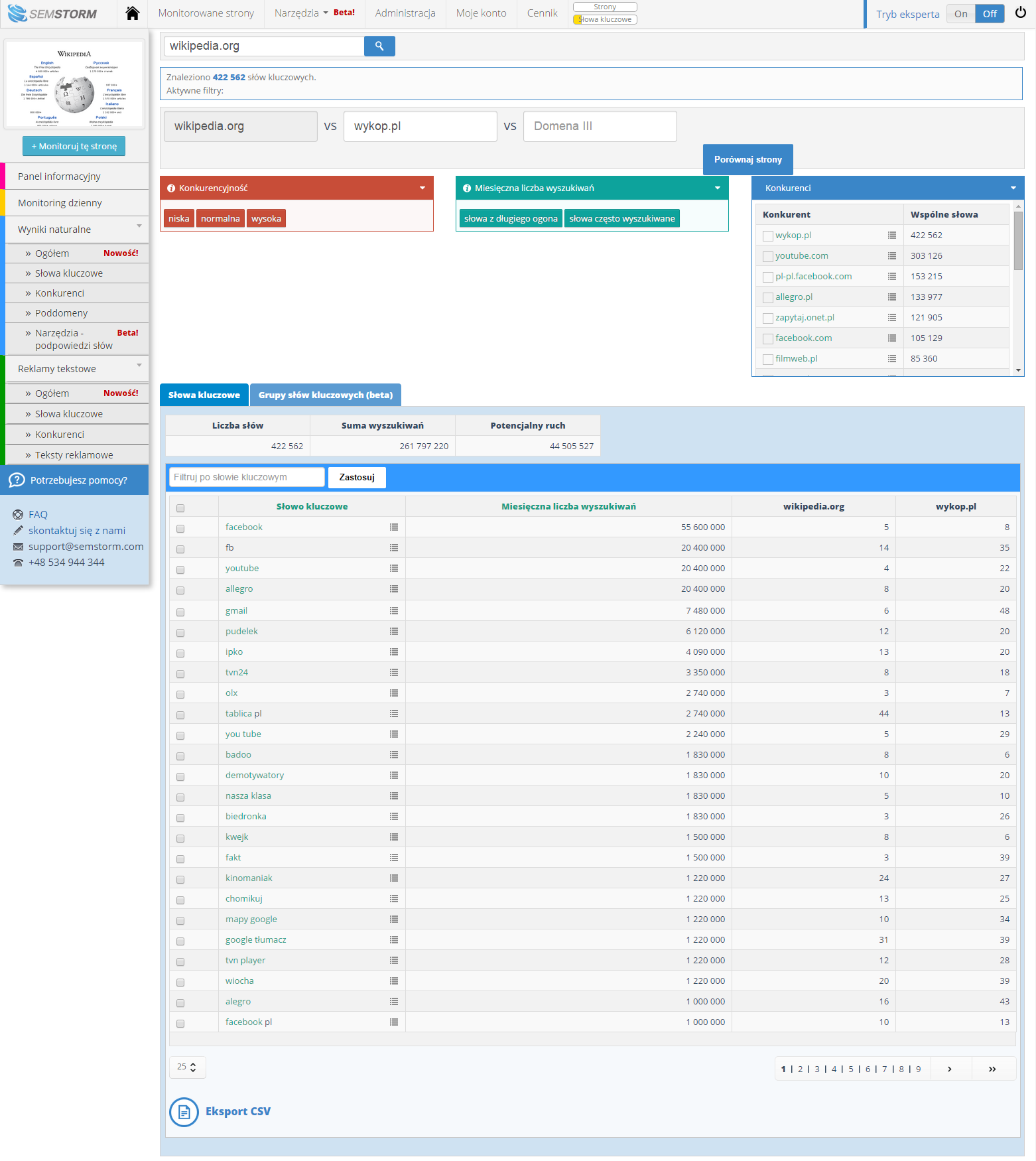This screenshot has width=1036, height=1161.
Task: Apply keyword filter with Zastosuj
Action: (357, 477)
